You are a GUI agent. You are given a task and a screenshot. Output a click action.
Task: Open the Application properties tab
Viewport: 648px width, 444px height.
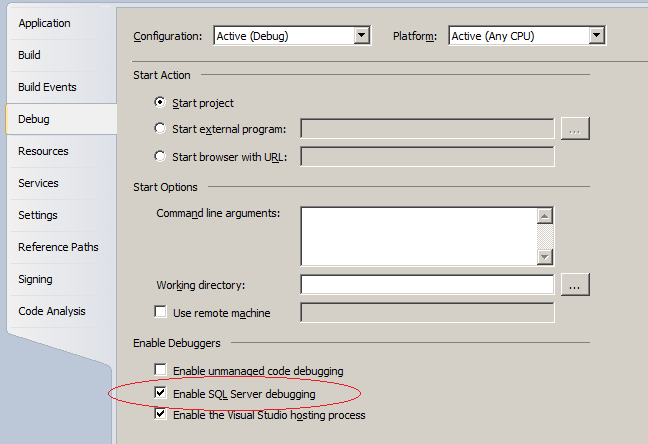[x=44, y=23]
